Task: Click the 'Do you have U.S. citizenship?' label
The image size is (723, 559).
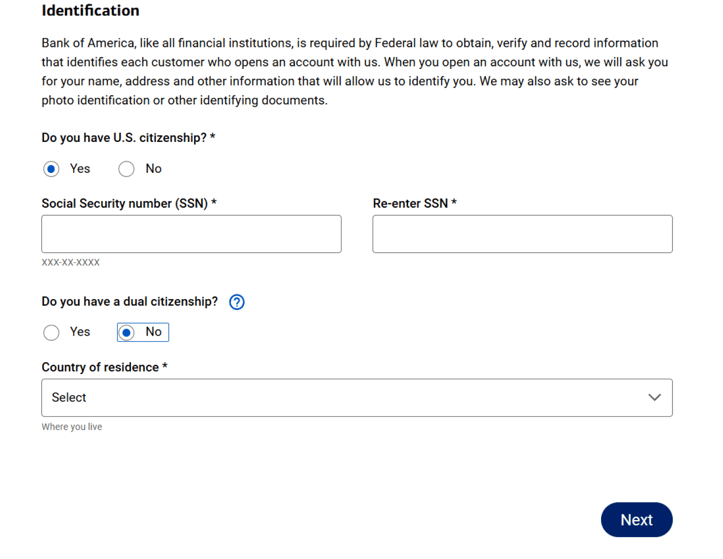Action: pos(129,138)
